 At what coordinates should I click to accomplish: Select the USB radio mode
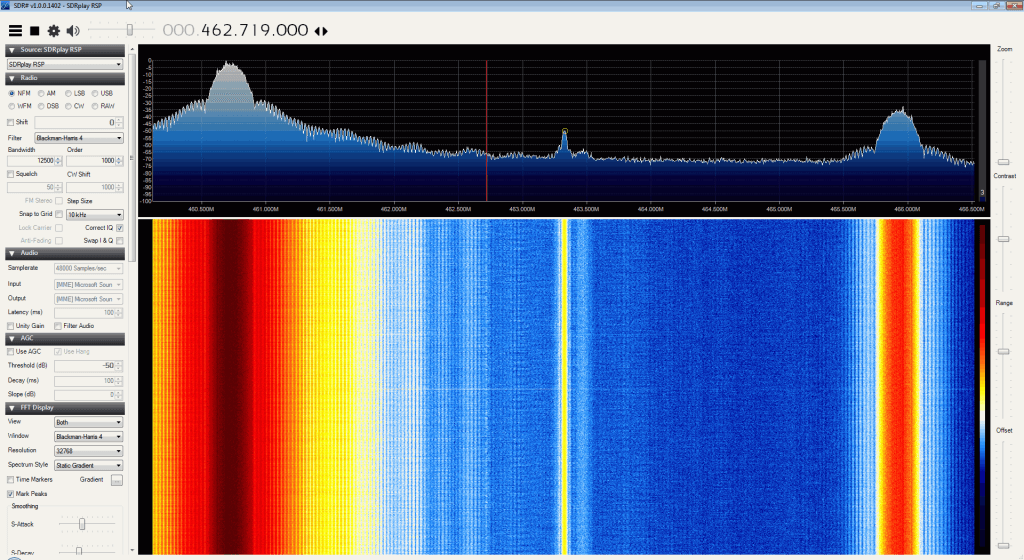[x=96, y=93]
